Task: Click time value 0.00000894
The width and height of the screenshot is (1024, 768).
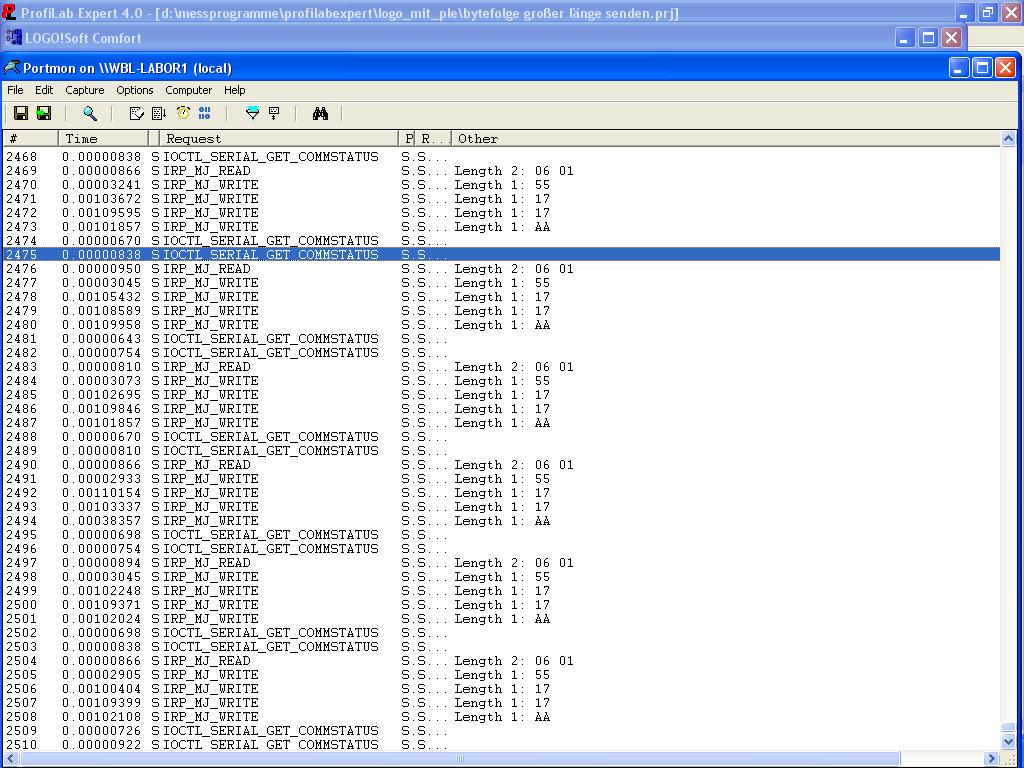Action: pyautogui.click(x=101, y=563)
